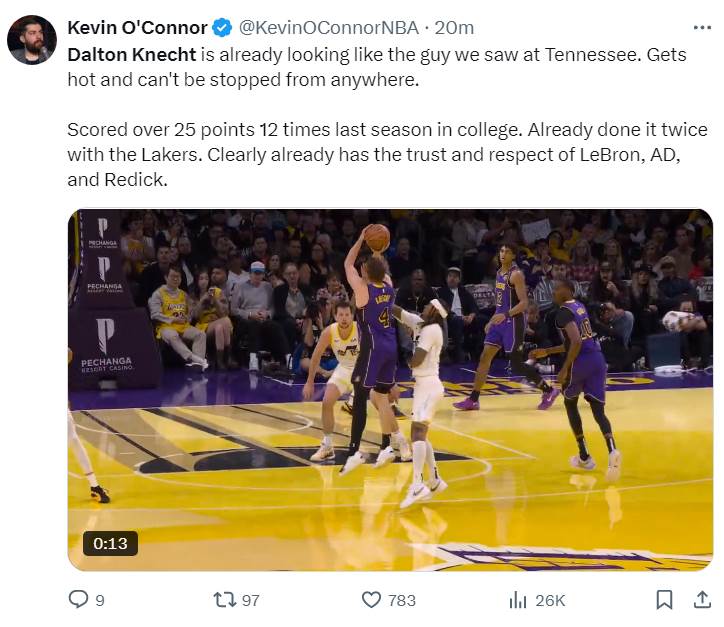The width and height of the screenshot is (724, 627).
Task: Click the 783 likes count
Action: point(402,600)
